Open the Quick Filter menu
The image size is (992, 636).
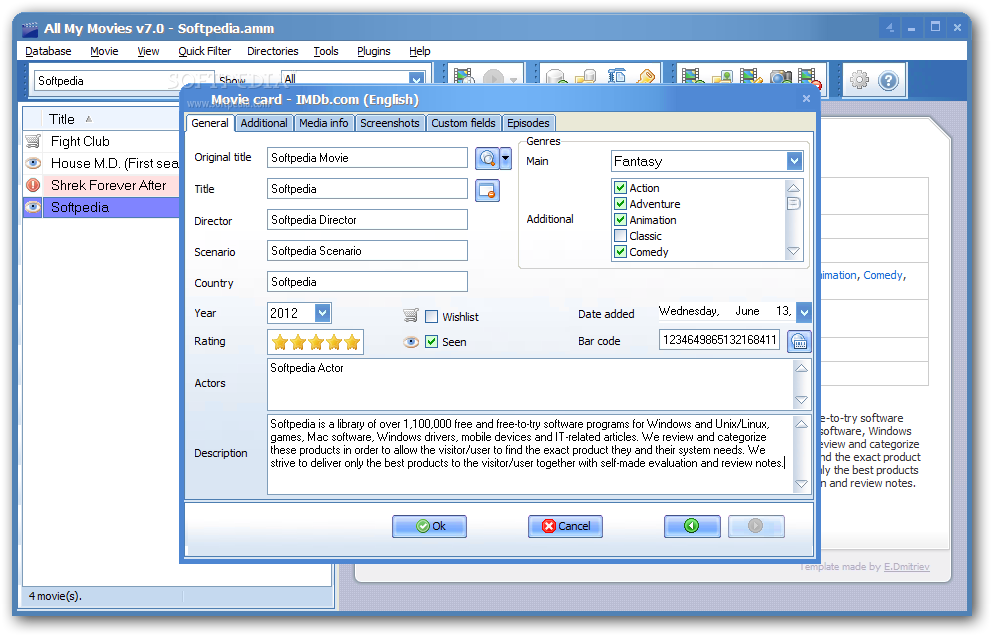[x=204, y=51]
